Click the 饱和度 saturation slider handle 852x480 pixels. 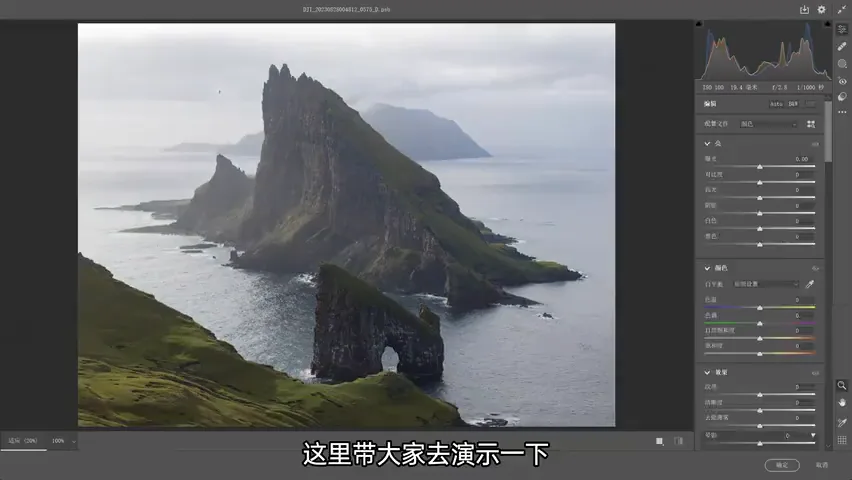[x=760, y=354]
